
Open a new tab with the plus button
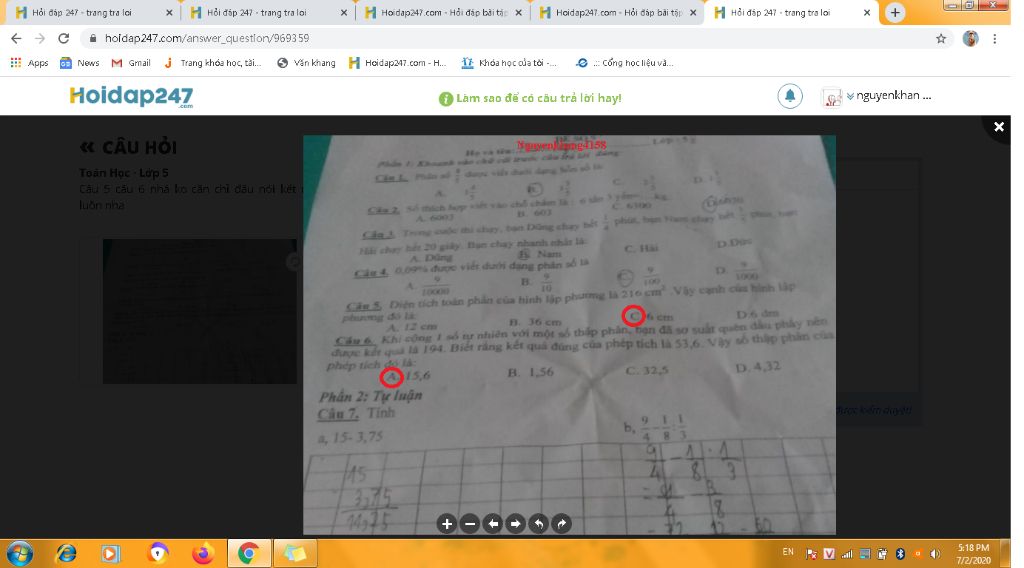895,12
